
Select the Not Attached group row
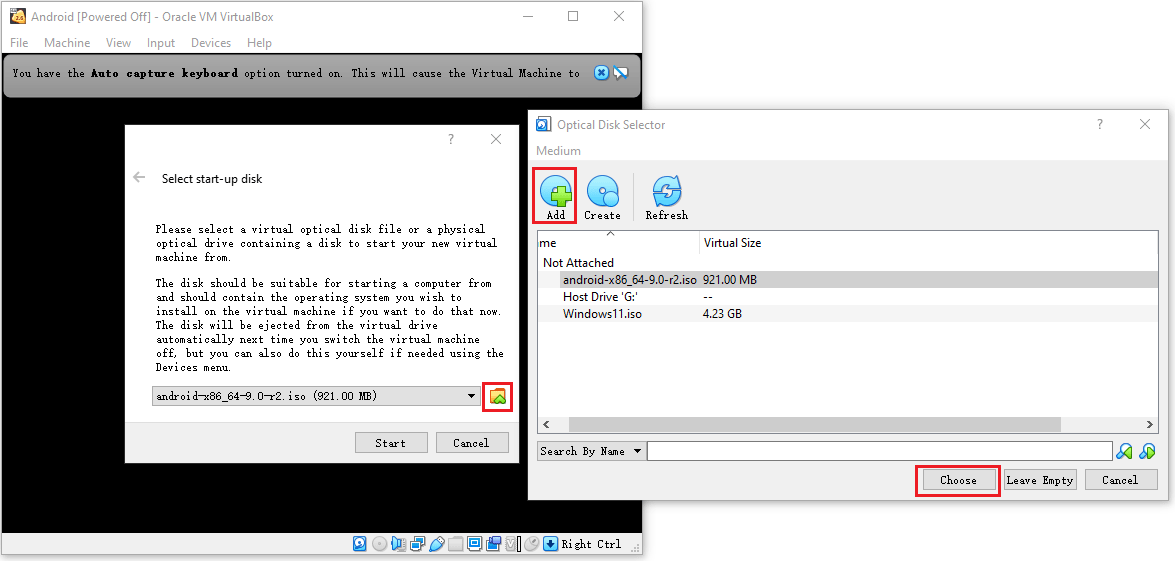[x=579, y=263]
